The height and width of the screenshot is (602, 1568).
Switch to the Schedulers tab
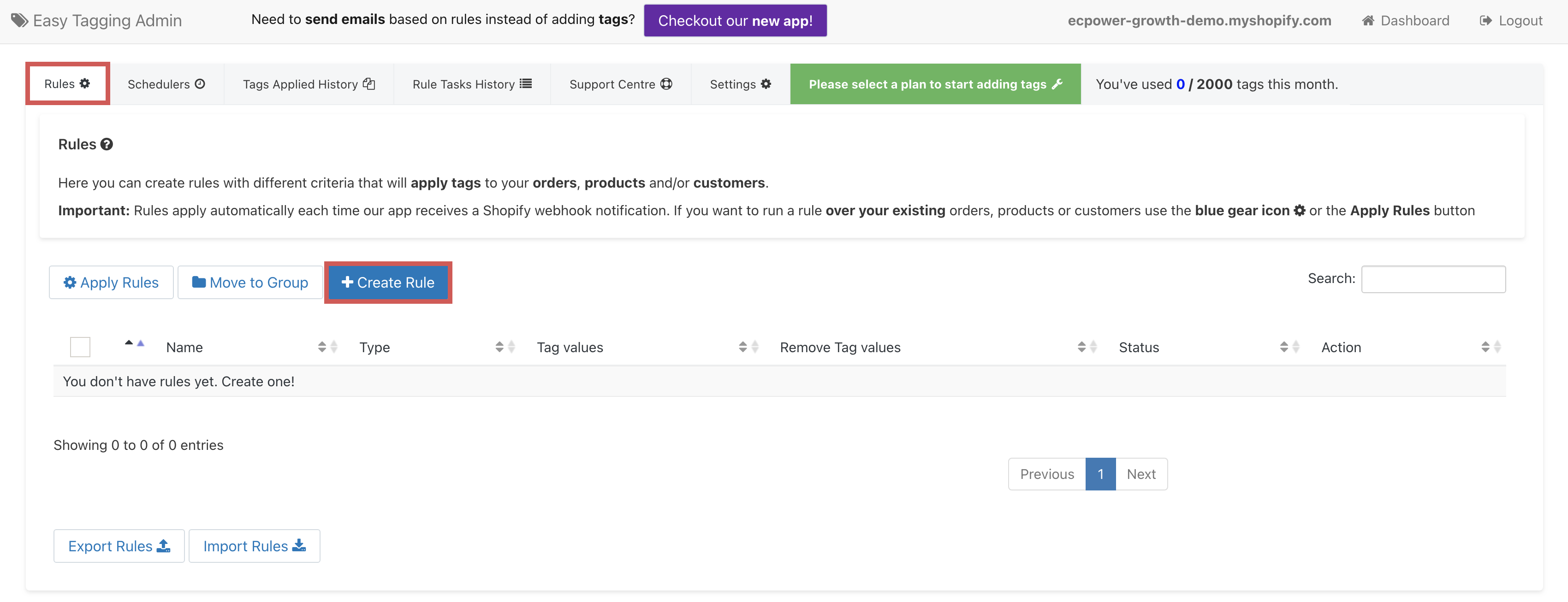(166, 84)
